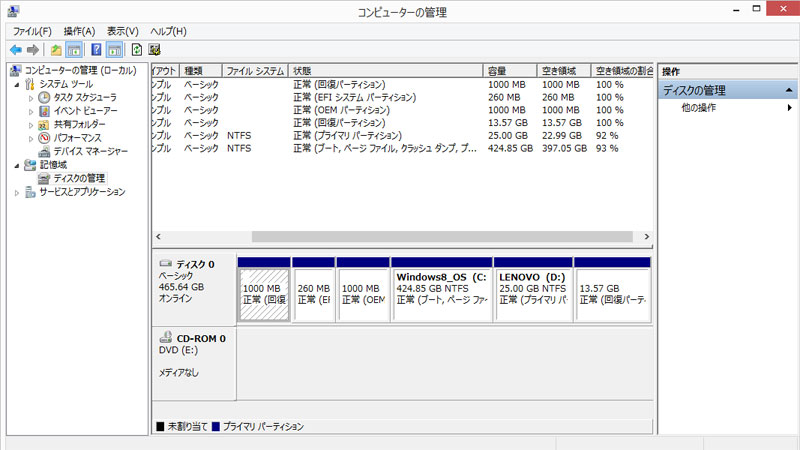Click the Back arrow toolbar icon
This screenshot has height=450, width=800.
tap(15, 49)
